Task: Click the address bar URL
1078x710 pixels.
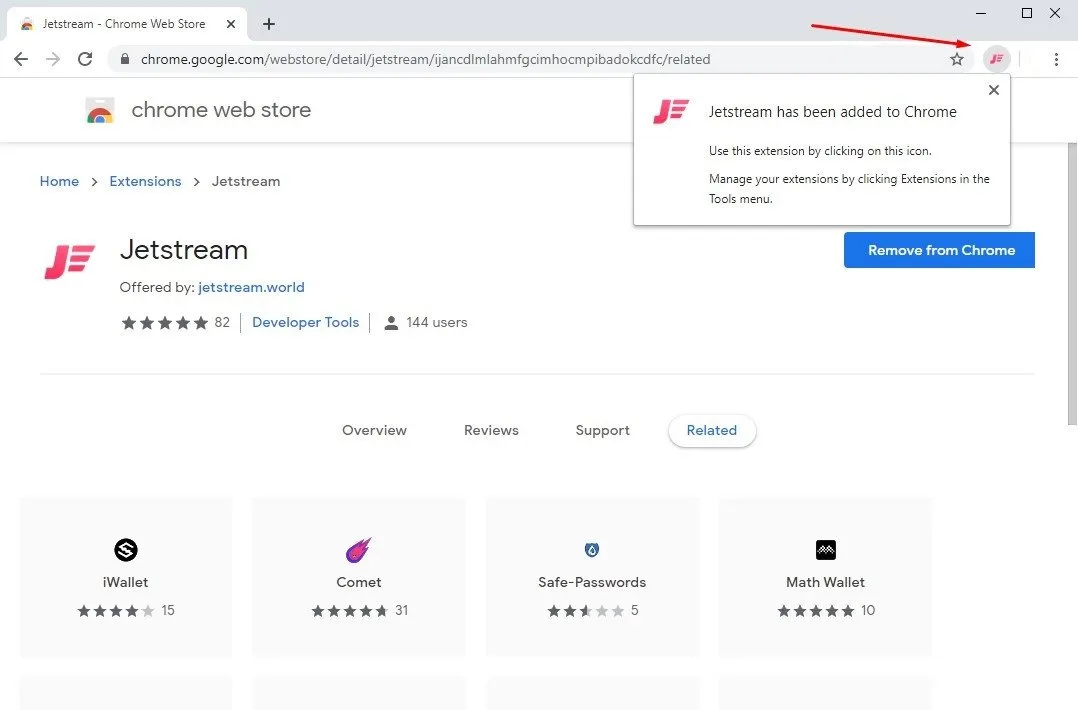Action: pos(426,59)
